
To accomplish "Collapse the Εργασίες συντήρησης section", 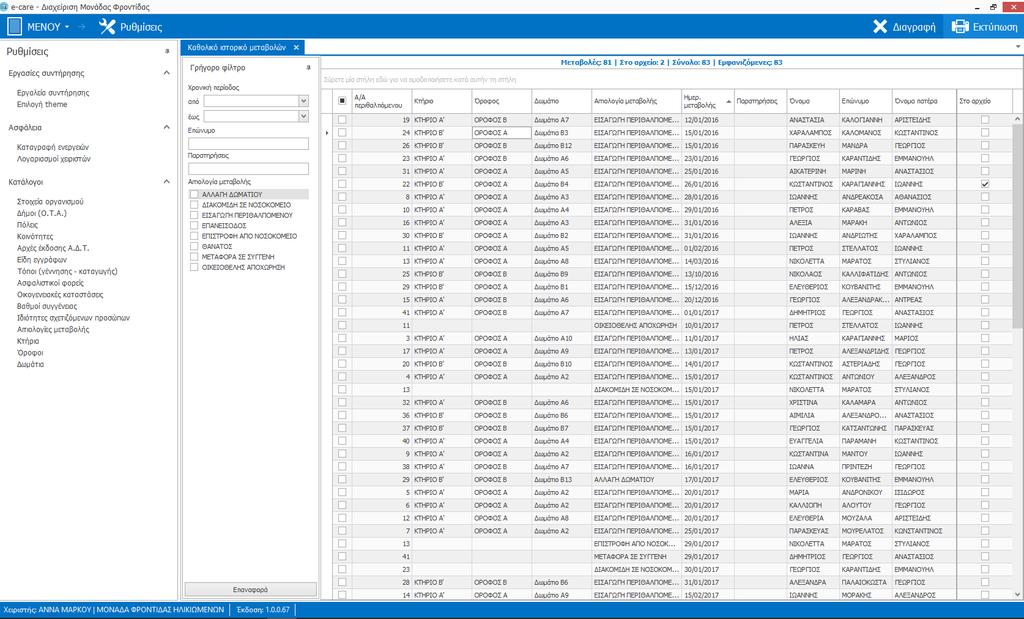I will (x=167, y=73).
